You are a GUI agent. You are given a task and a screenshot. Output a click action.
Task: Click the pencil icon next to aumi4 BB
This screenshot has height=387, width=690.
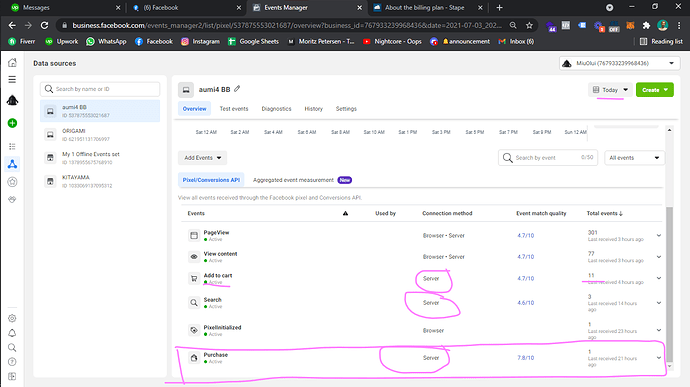[x=237, y=89]
